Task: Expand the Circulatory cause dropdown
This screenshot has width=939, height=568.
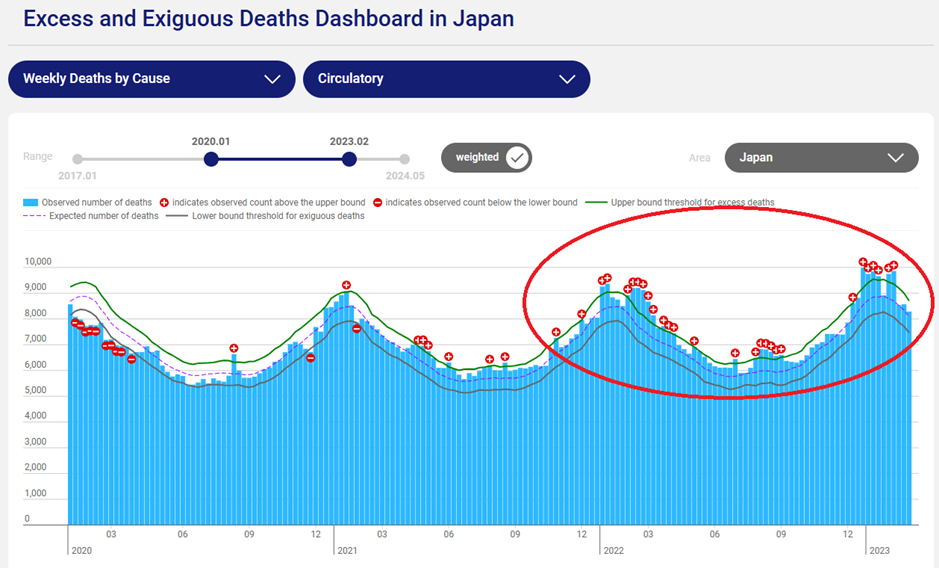Action: (x=446, y=79)
